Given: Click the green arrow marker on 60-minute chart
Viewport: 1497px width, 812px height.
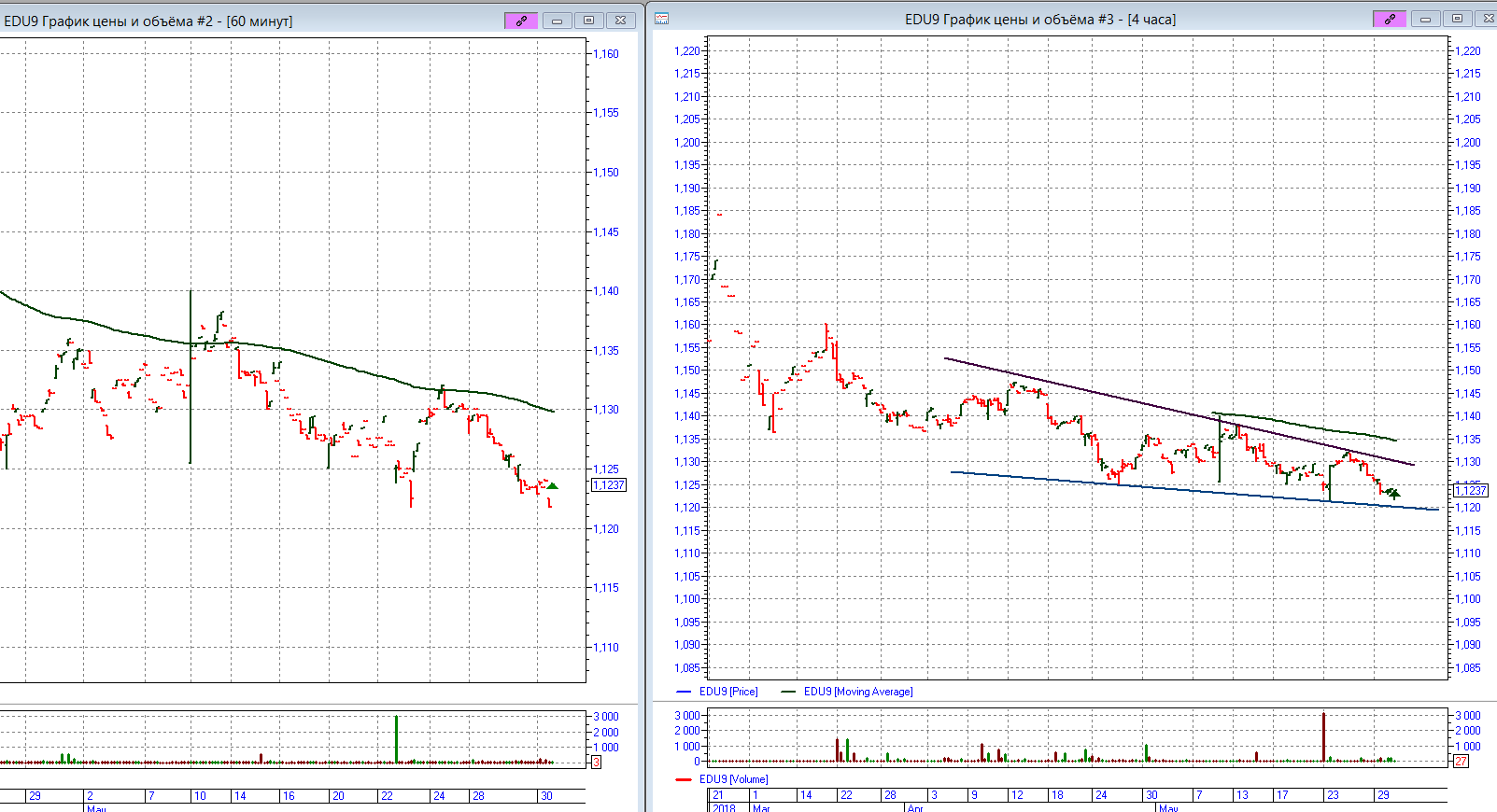Looking at the screenshot, I should tap(552, 485).
